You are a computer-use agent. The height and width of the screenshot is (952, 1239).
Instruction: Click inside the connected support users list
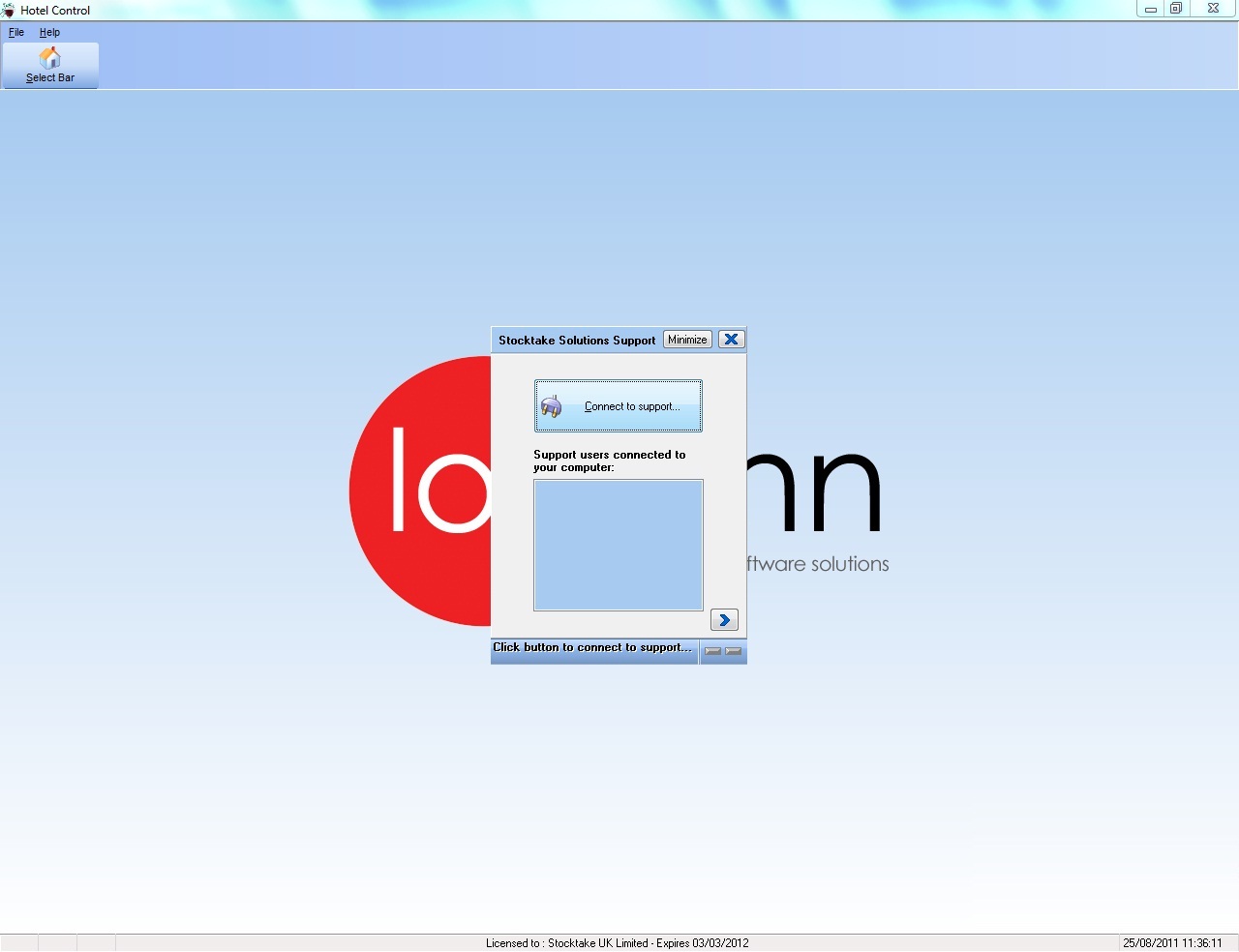[619, 546]
